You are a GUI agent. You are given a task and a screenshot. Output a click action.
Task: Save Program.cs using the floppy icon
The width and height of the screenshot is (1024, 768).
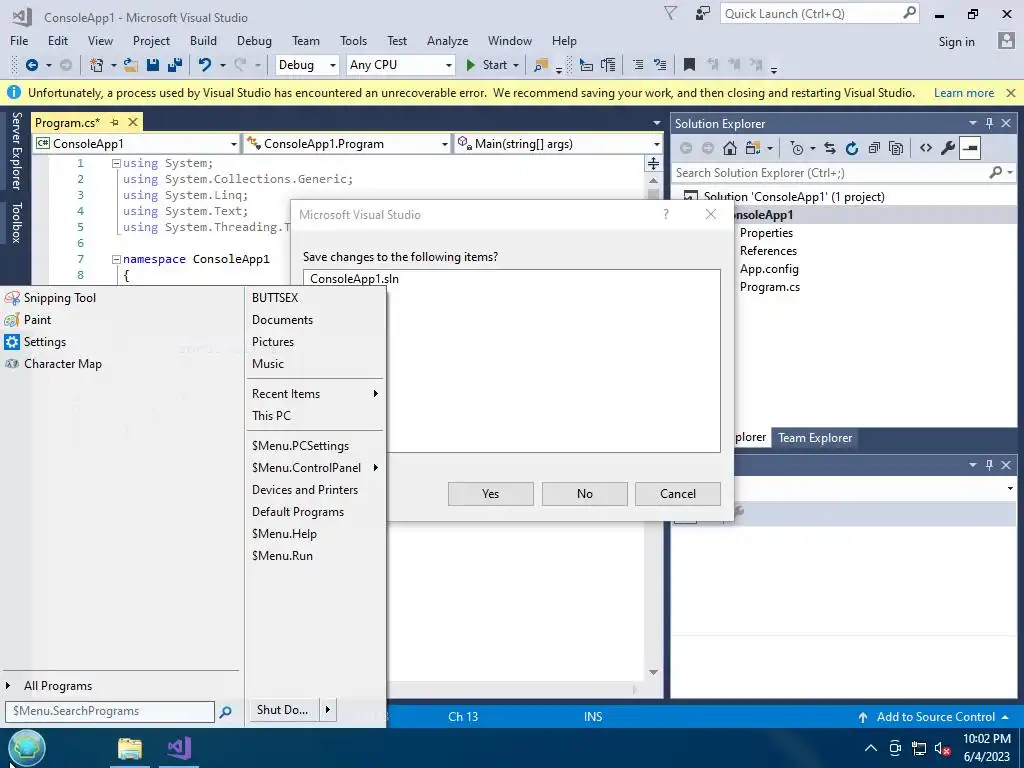[x=153, y=65]
